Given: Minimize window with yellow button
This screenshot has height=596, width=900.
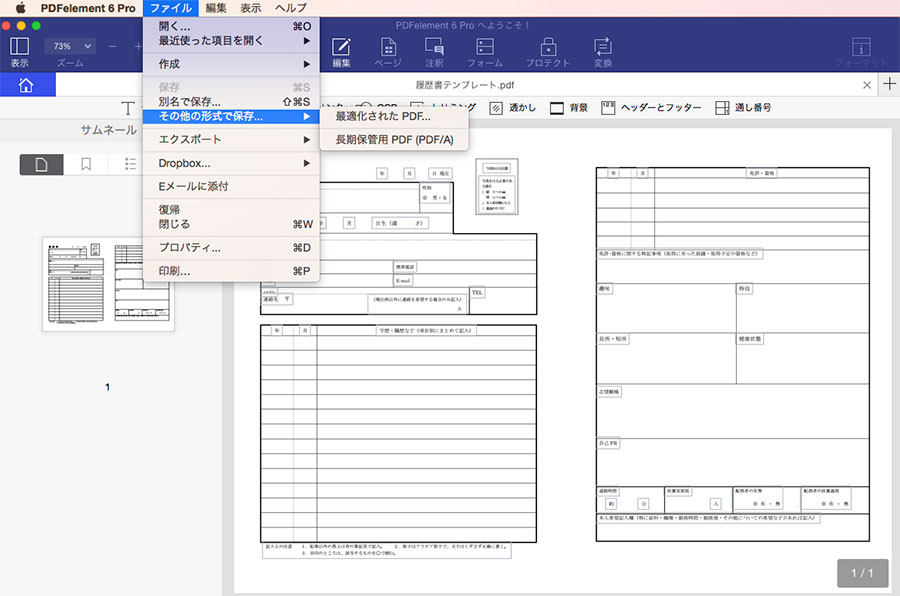Looking at the screenshot, I should pos(21,26).
